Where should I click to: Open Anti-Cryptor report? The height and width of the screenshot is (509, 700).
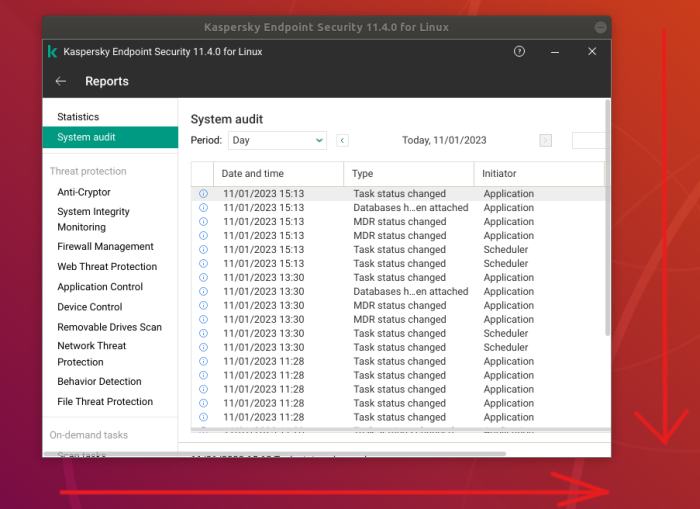84,192
